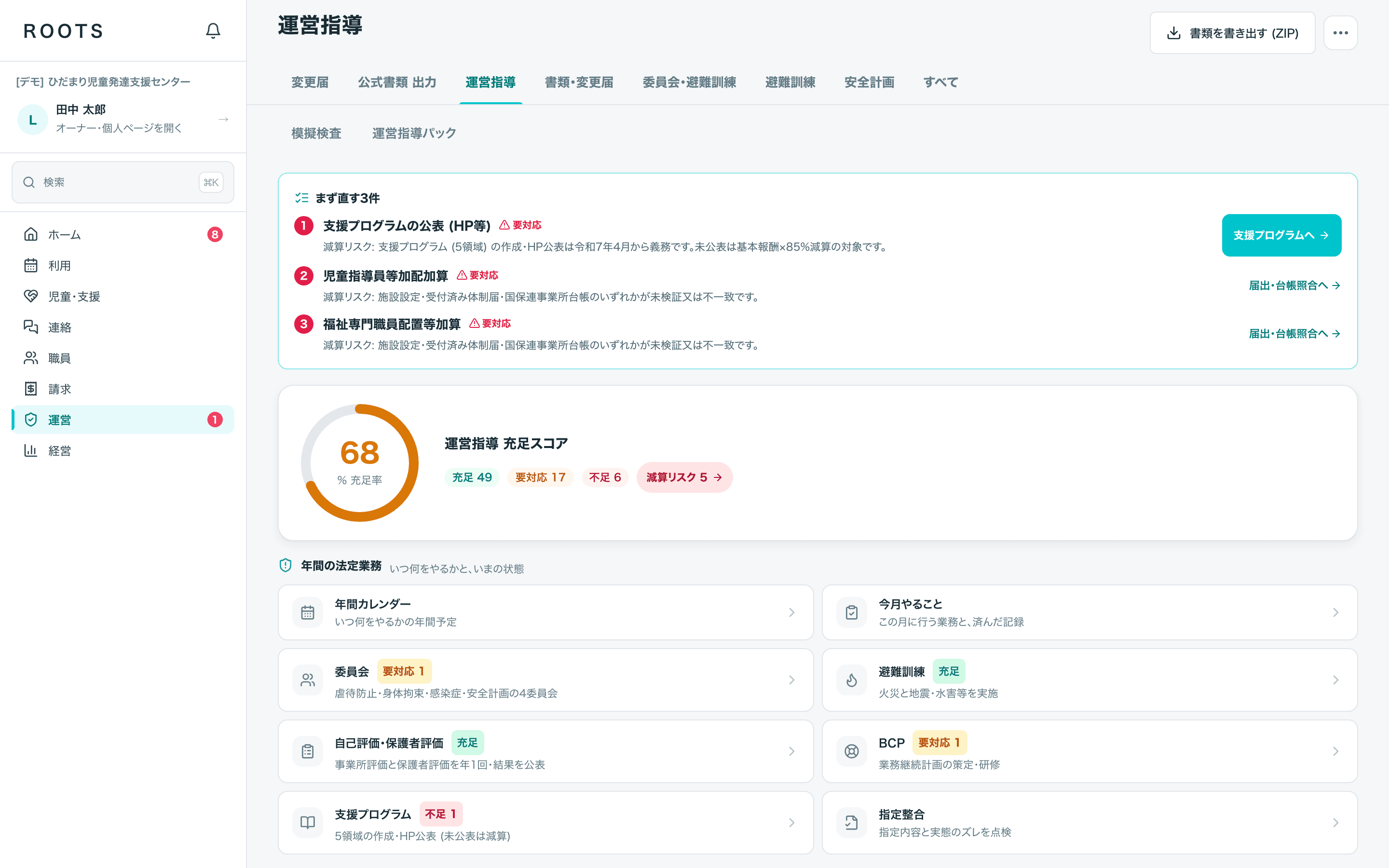
Task: Open the 委員会・避難訓練 tab
Action: click(x=689, y=82)
